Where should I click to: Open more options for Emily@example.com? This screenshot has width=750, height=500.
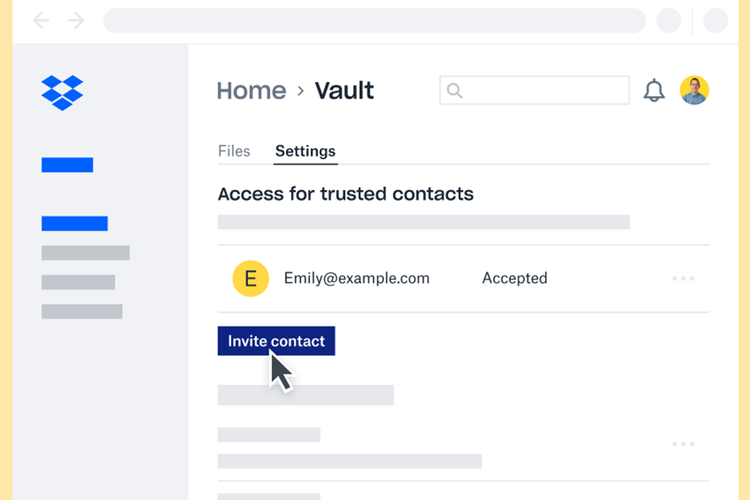683,279
